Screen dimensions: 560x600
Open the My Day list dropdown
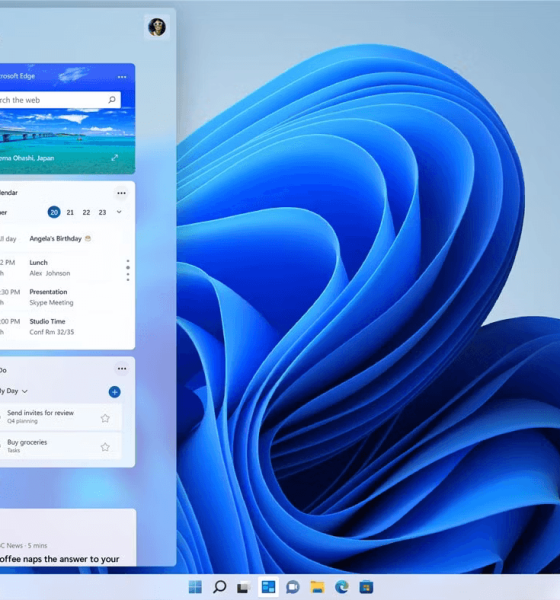point(14,391)
